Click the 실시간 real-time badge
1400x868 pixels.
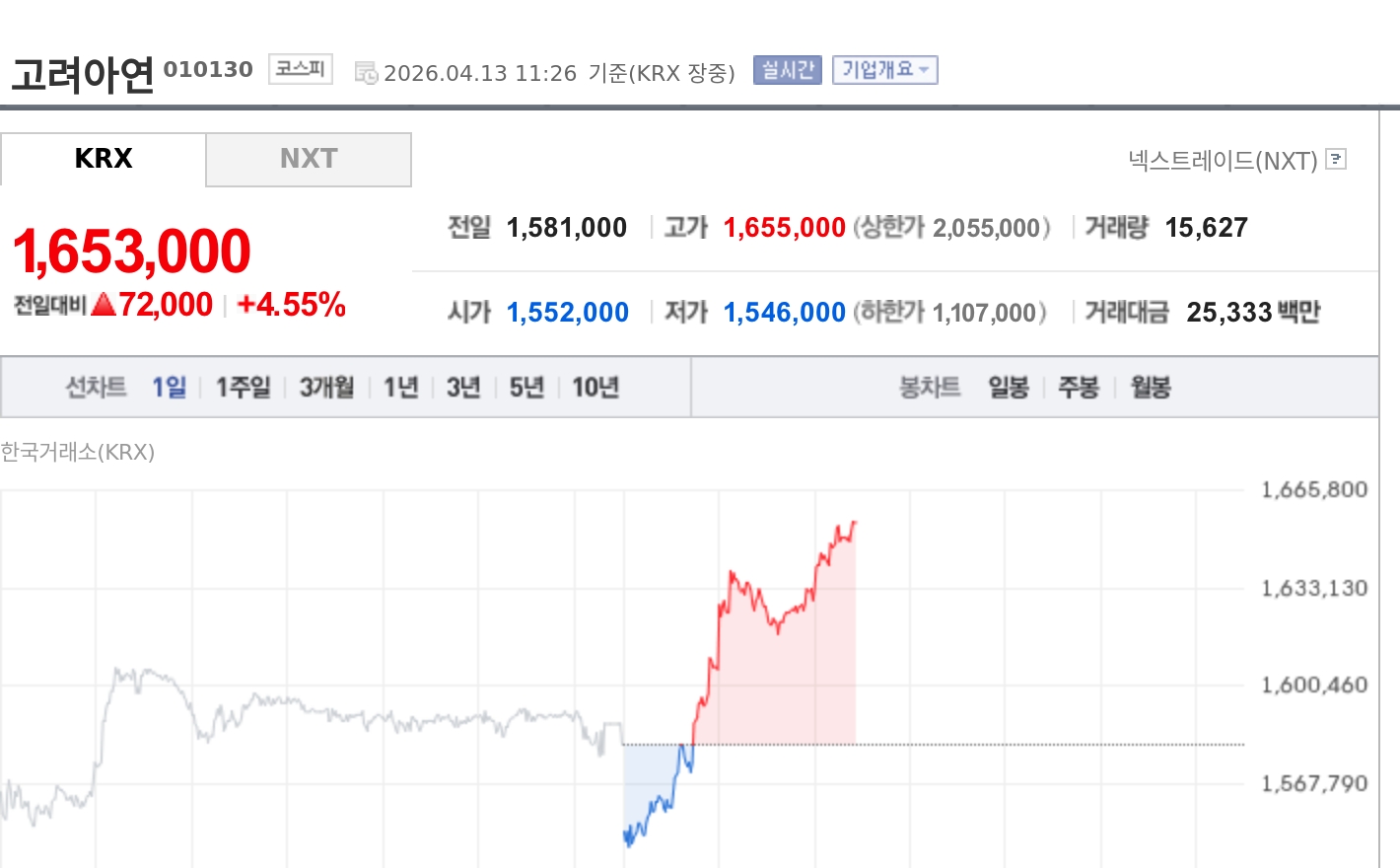(x=787, y=70)
